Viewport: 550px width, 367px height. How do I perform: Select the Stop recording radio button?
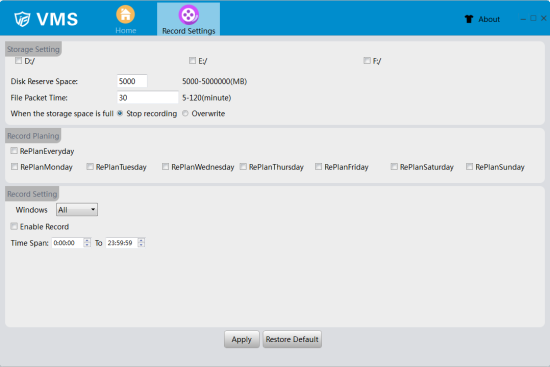pyautogui.click(x=120, y=113)
